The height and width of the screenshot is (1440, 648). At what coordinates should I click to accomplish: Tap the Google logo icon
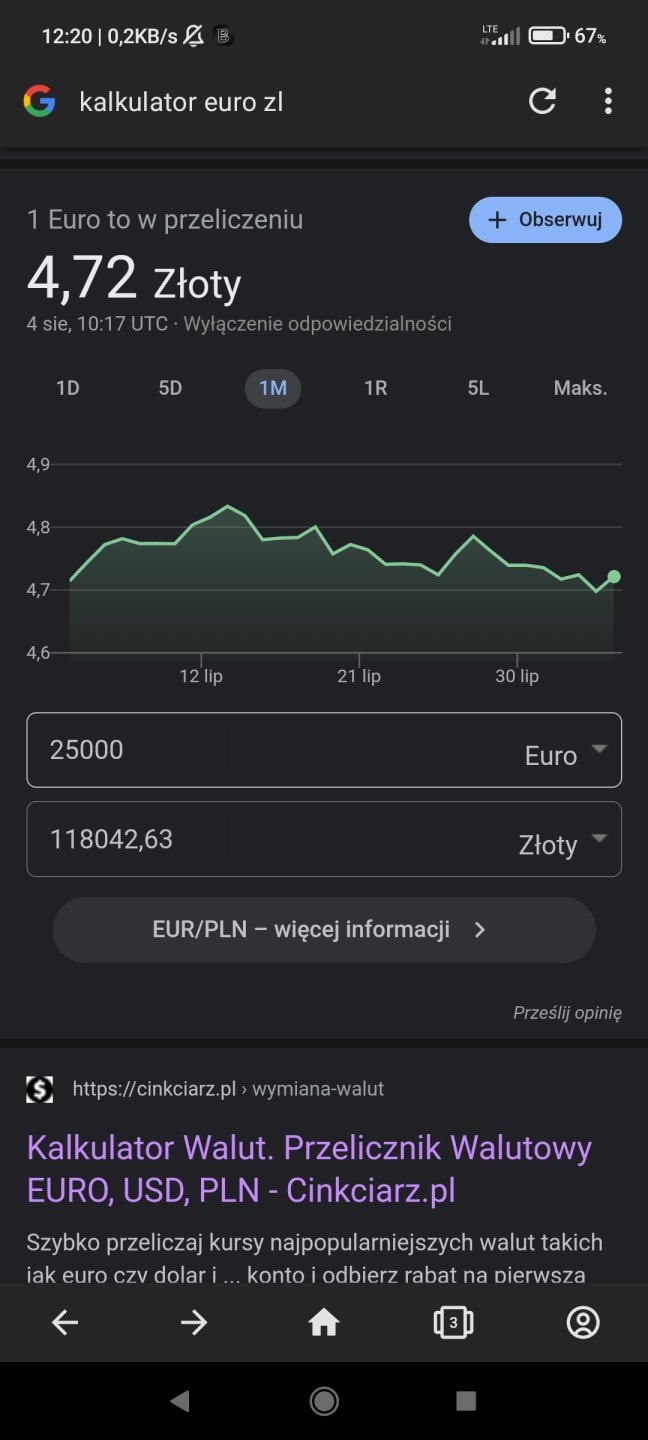click(x=39, y=101)
